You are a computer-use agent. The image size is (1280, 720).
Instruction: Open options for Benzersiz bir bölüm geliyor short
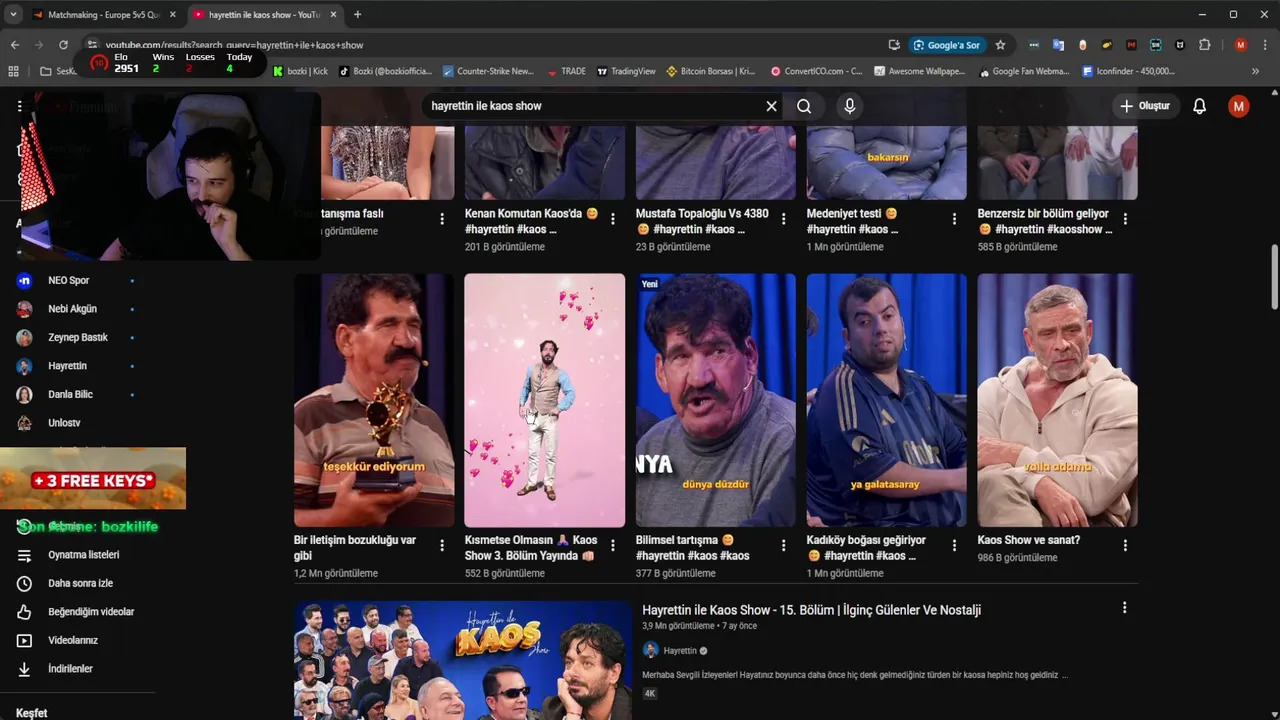(x=1125, y=219)
